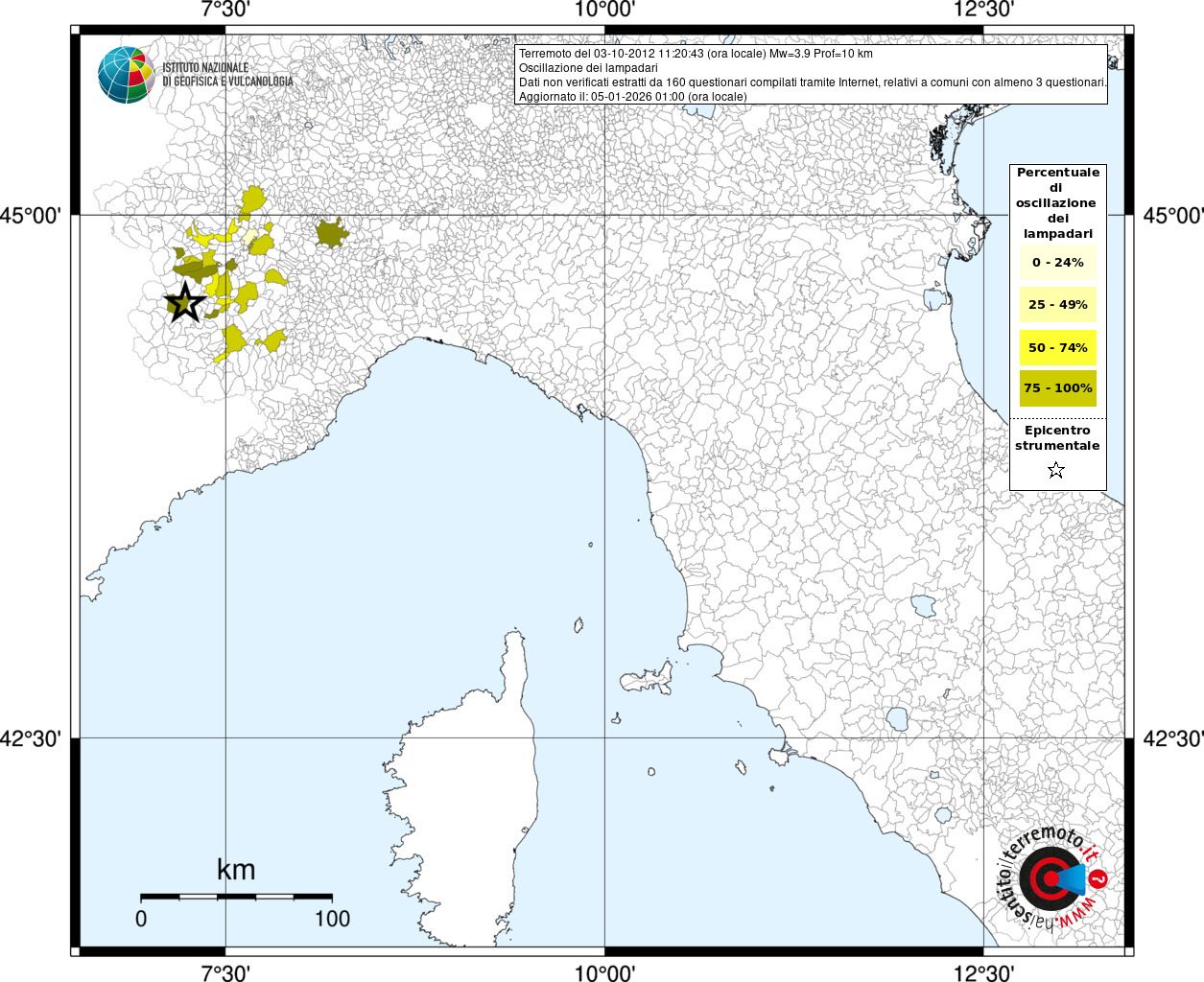Click the top 12°30' longitude label
This screenshot has height=982, width=1204.
point(983,10)
